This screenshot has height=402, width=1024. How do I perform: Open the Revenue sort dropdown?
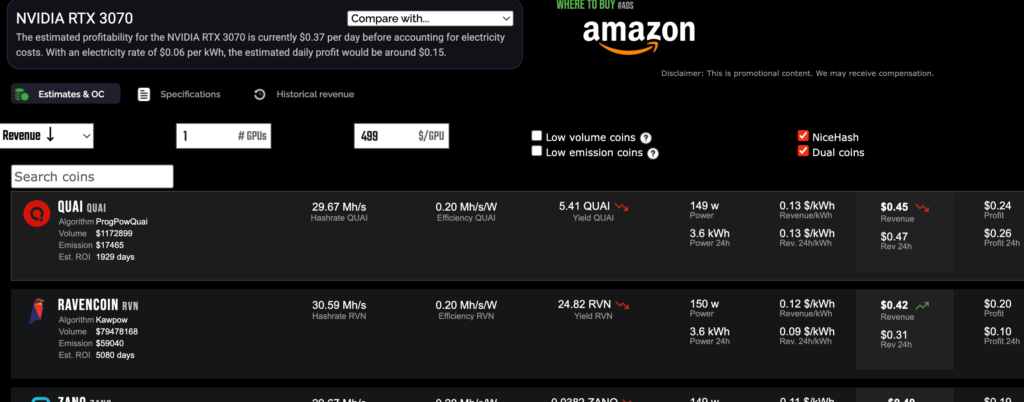click(x=47, y=136)
